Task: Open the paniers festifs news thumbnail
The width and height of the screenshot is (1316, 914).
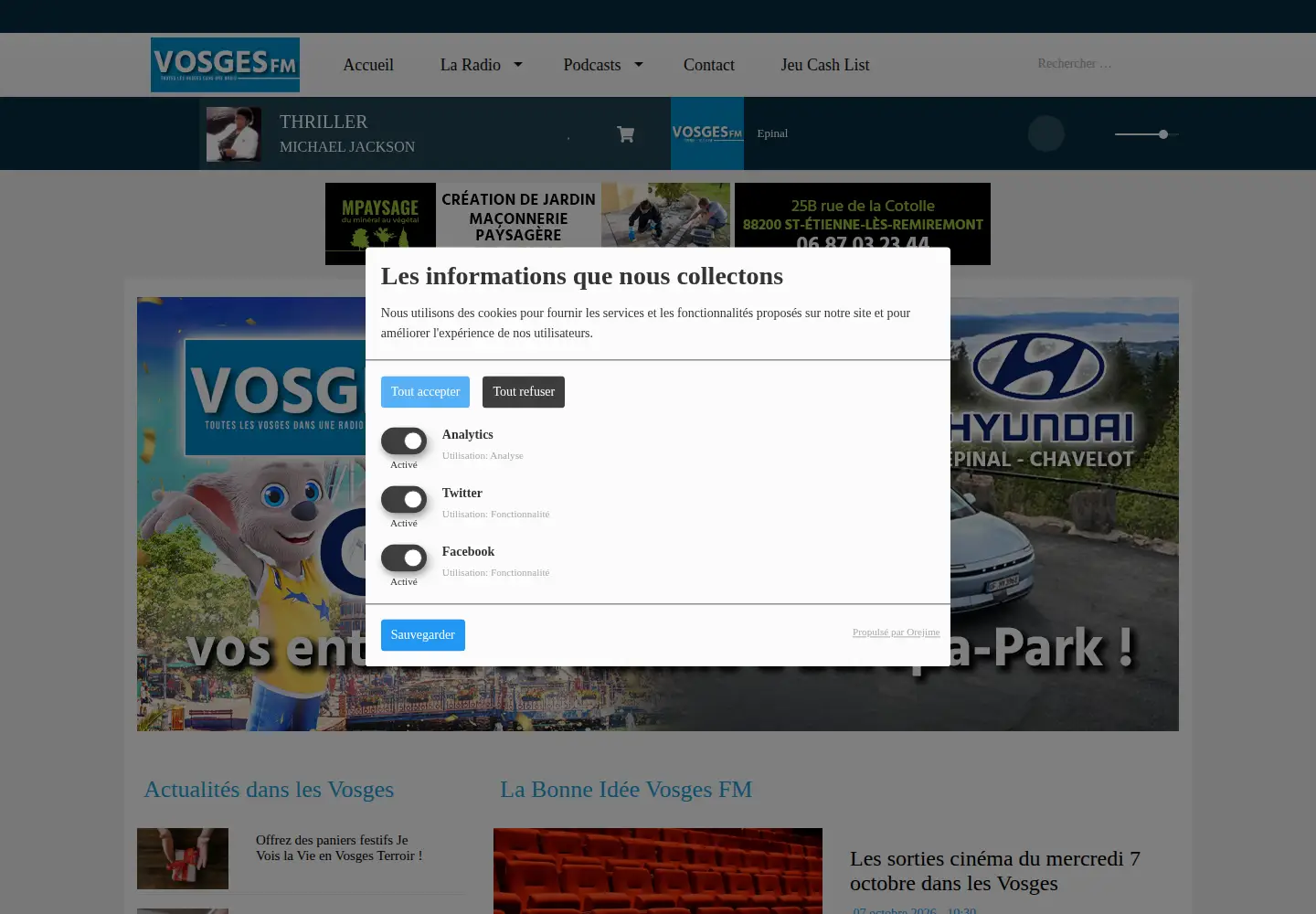Action: 183,858
